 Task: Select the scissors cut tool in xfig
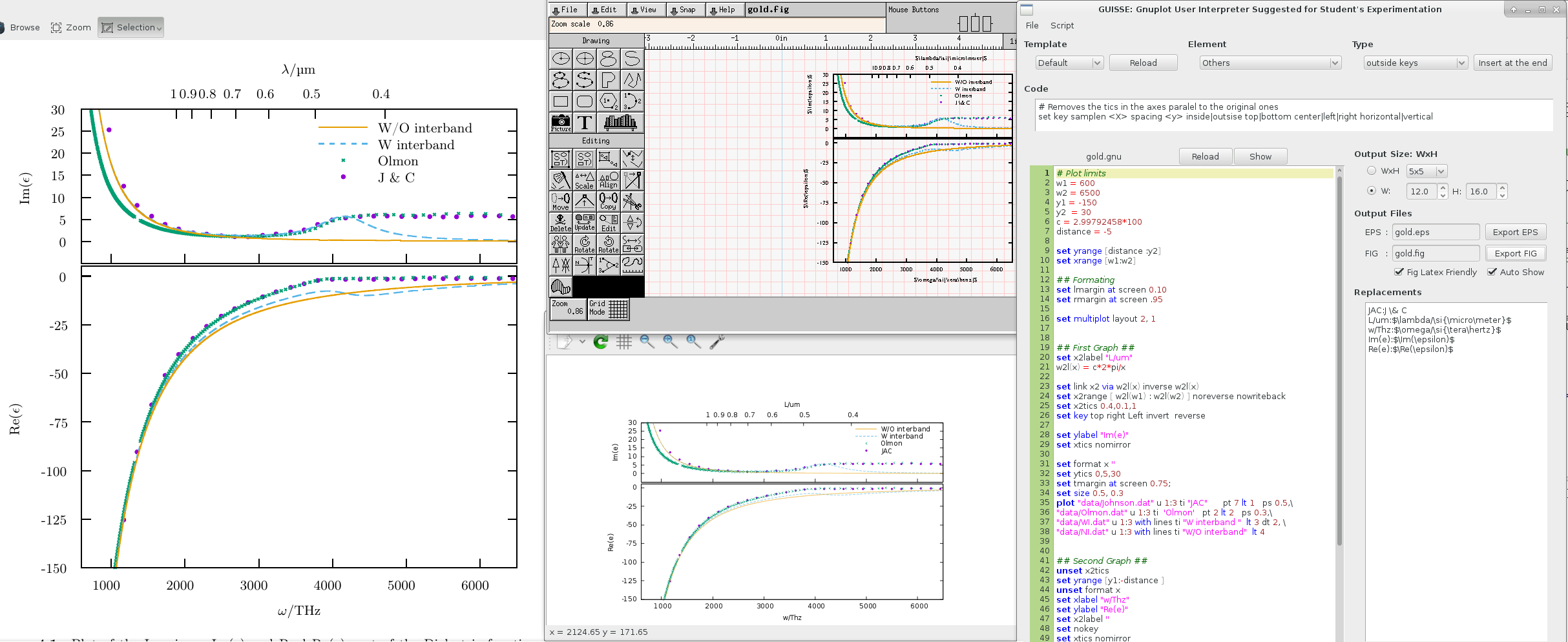point(632,202)
